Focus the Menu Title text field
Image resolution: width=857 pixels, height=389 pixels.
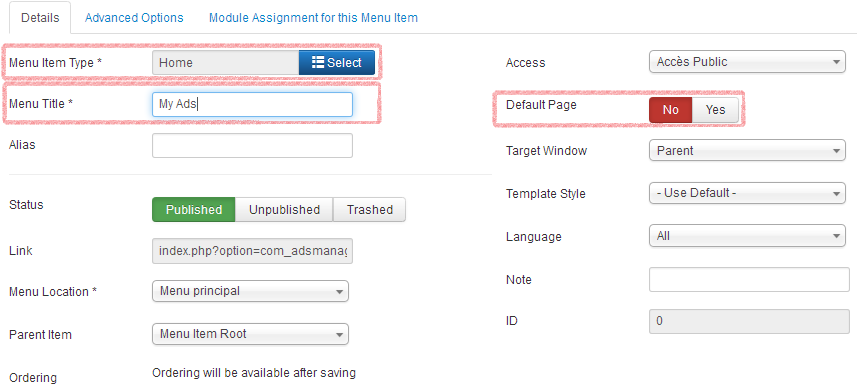point(252,104)
